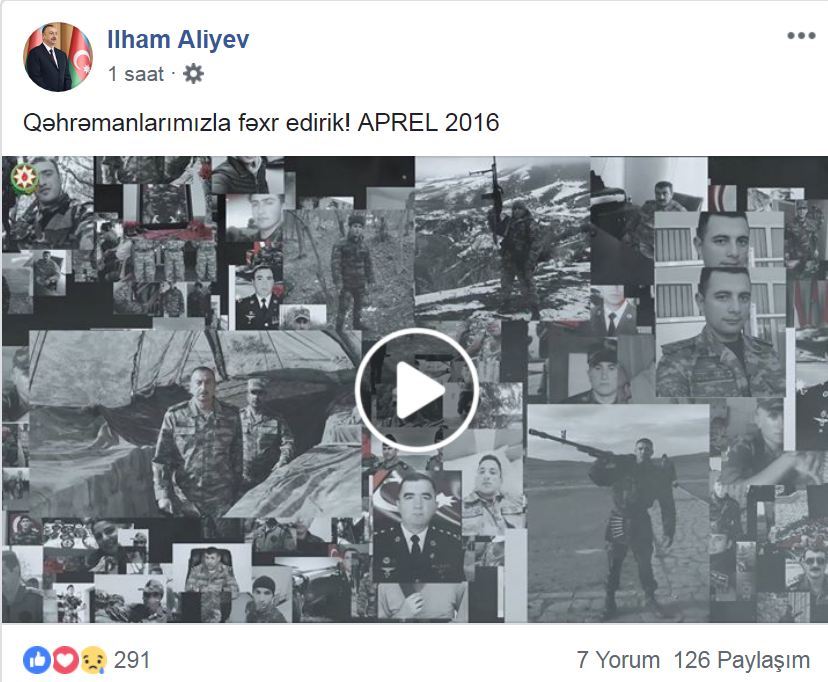This screenshot has width=828, height=682.
Task: Click the soldier standing in forest photo
Action: pos(349,270)
